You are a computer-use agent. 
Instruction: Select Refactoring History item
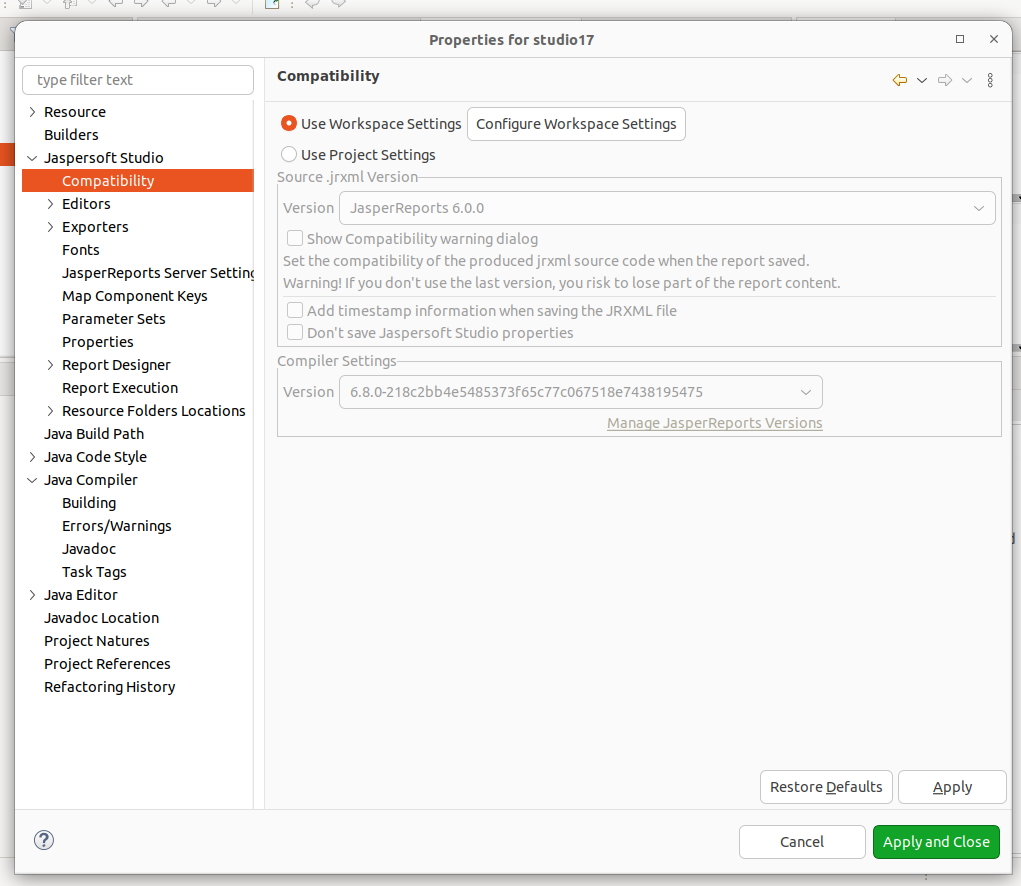click(110, 687)
